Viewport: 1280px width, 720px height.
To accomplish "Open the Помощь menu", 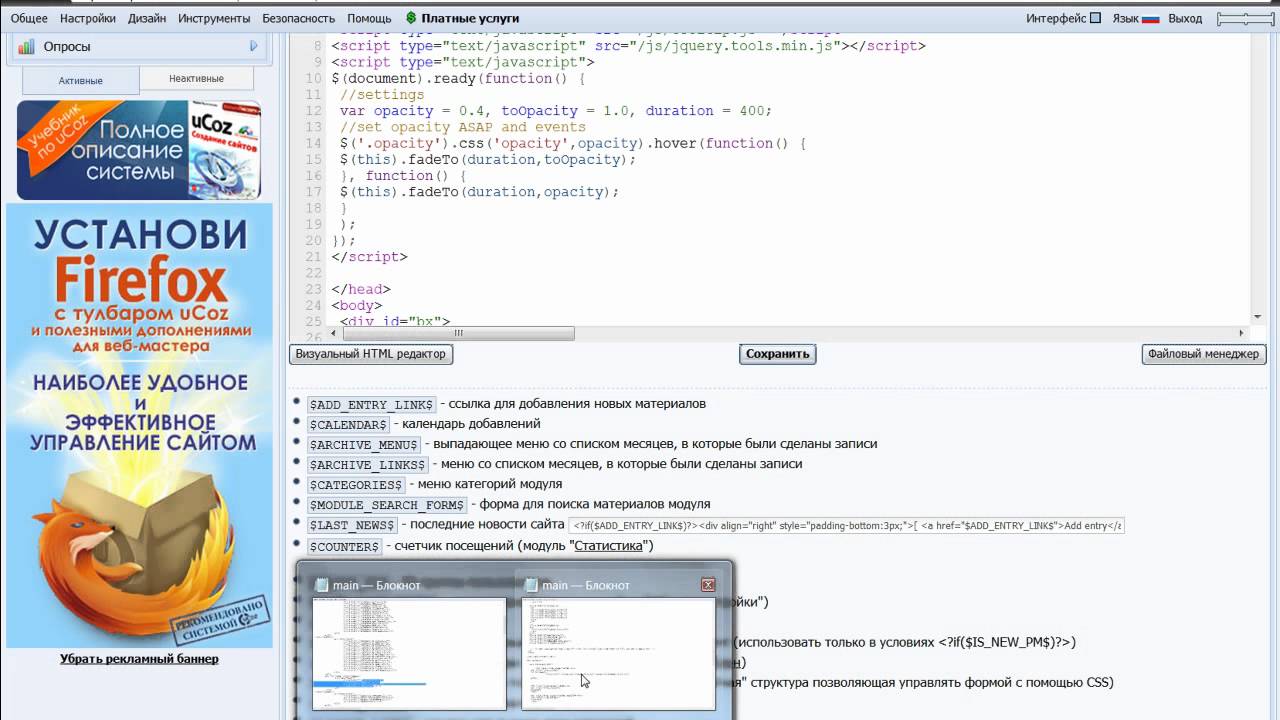I will click(369, 18).
